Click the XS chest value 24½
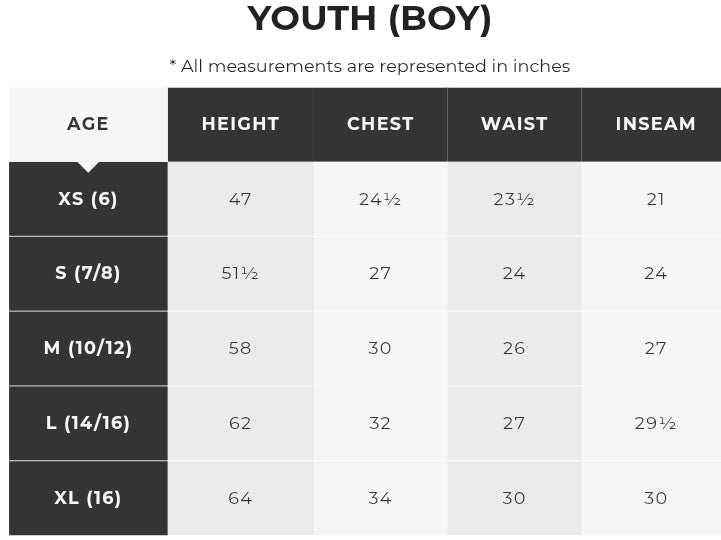This screenshot has width=721, height=540. point(380,199)
